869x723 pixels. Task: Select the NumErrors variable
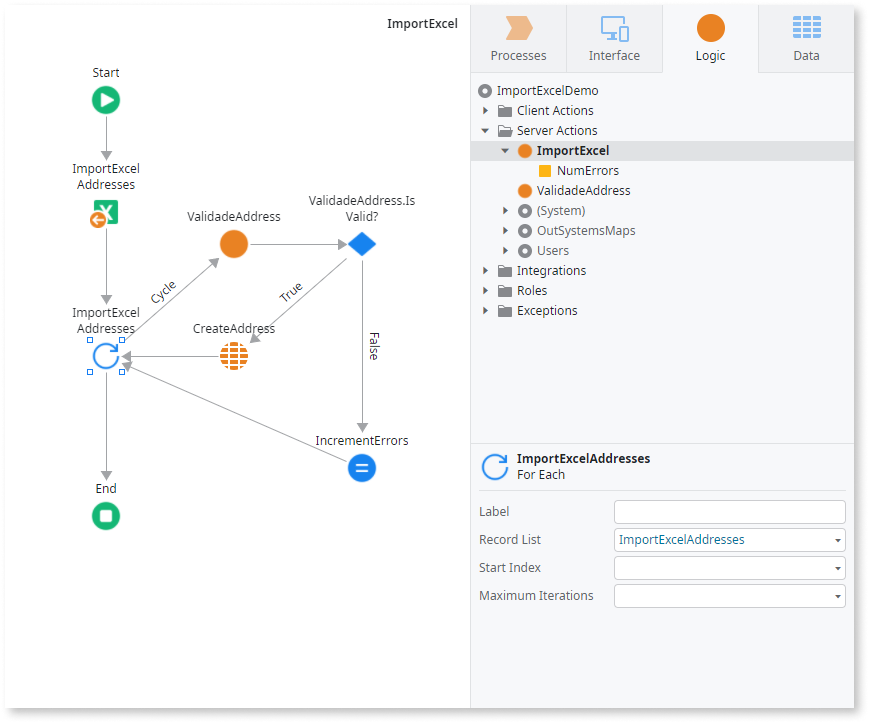[587, 171]
